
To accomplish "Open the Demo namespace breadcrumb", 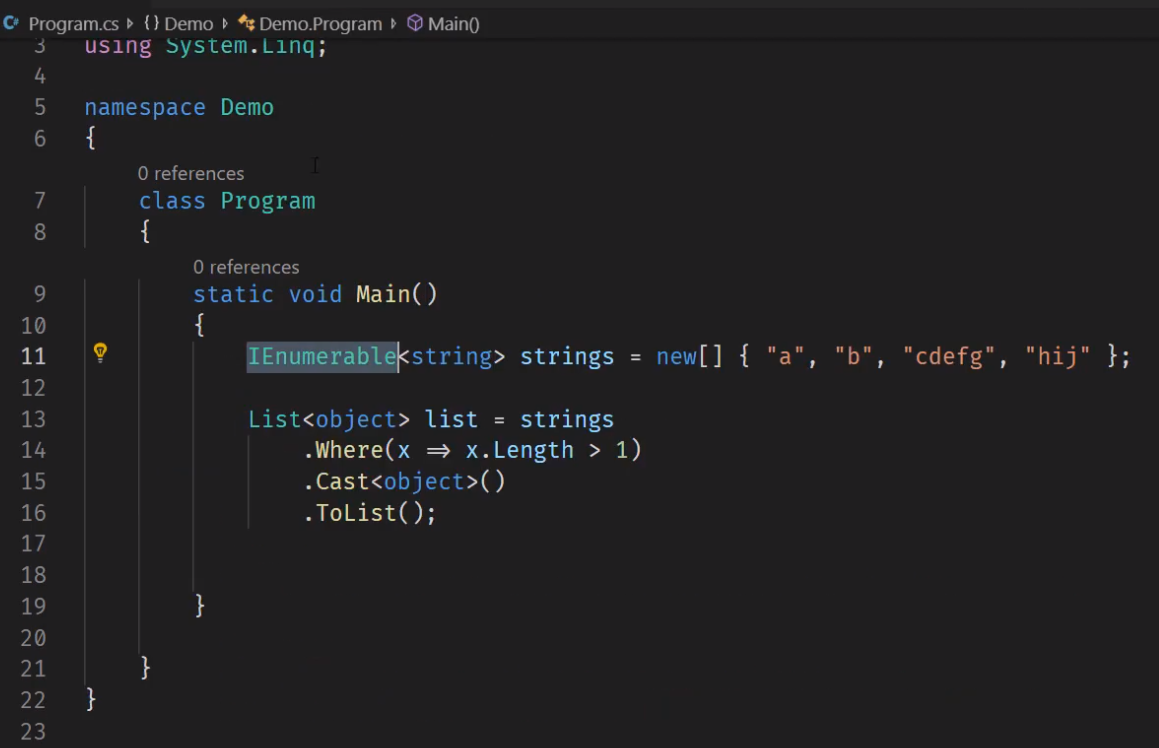I will [x=189, y=23].
